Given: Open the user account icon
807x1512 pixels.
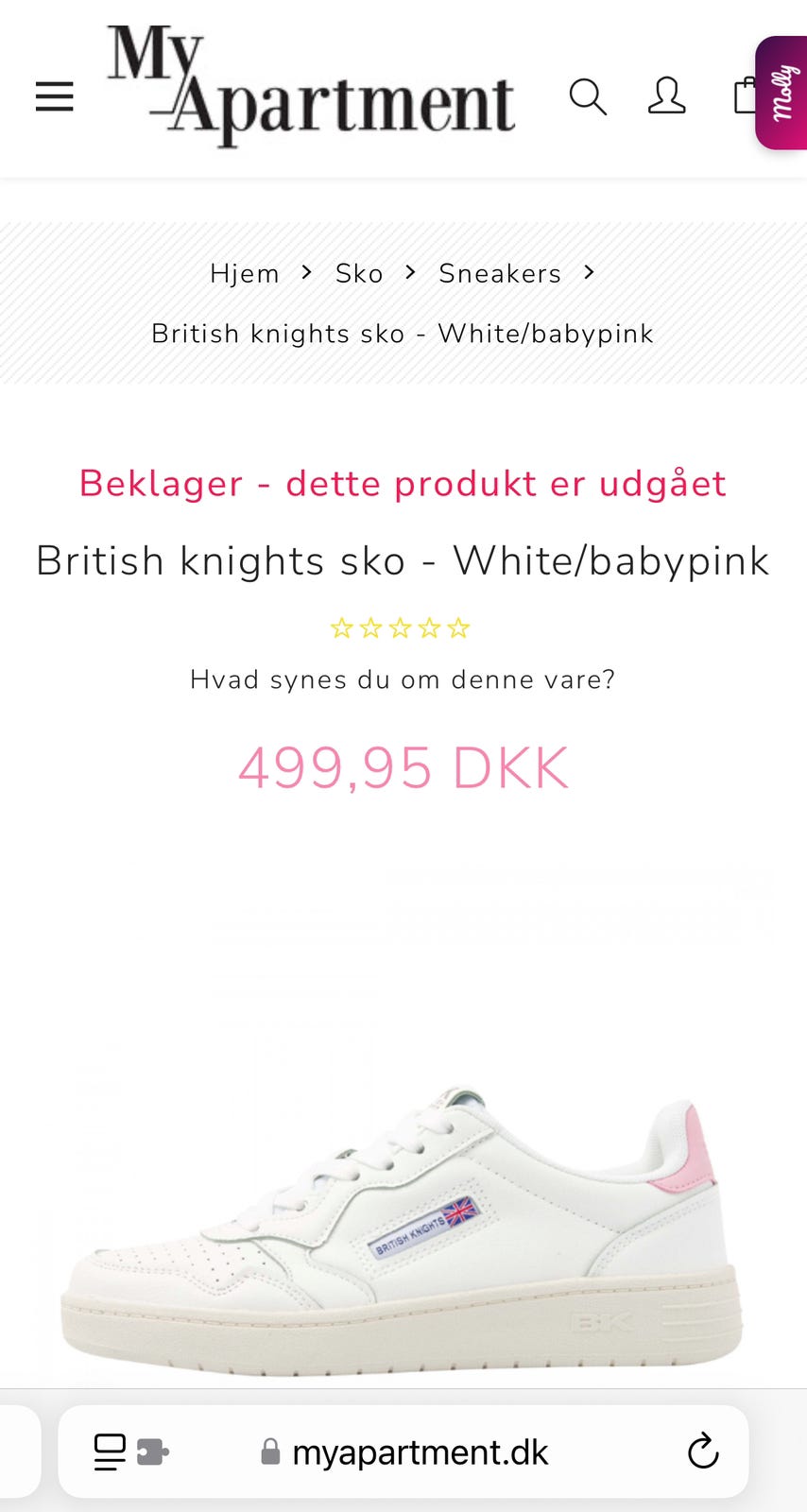Looking at the screenshot, I should tap(666, 96).
